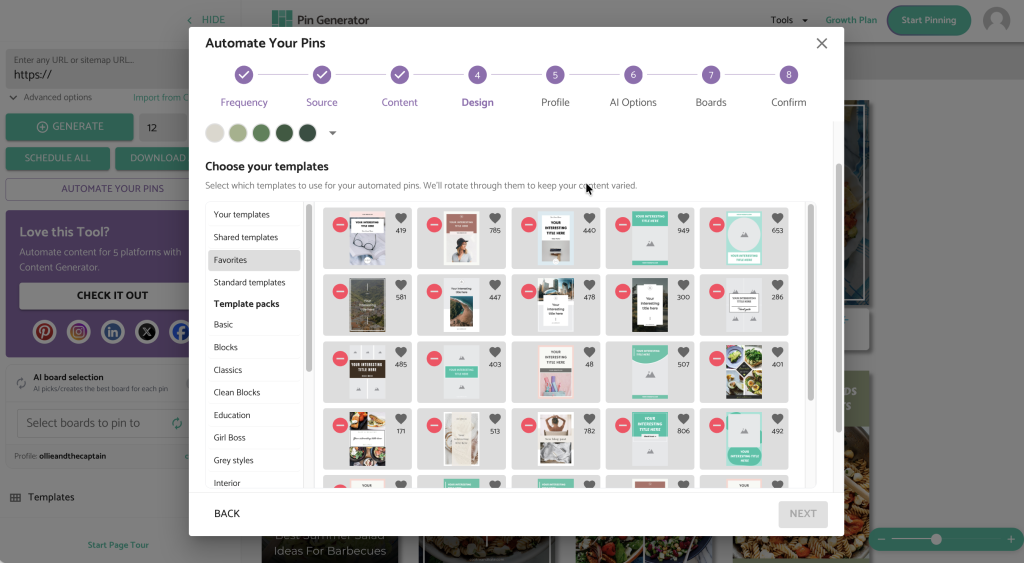Select Standard templates category

coord(254,283)
